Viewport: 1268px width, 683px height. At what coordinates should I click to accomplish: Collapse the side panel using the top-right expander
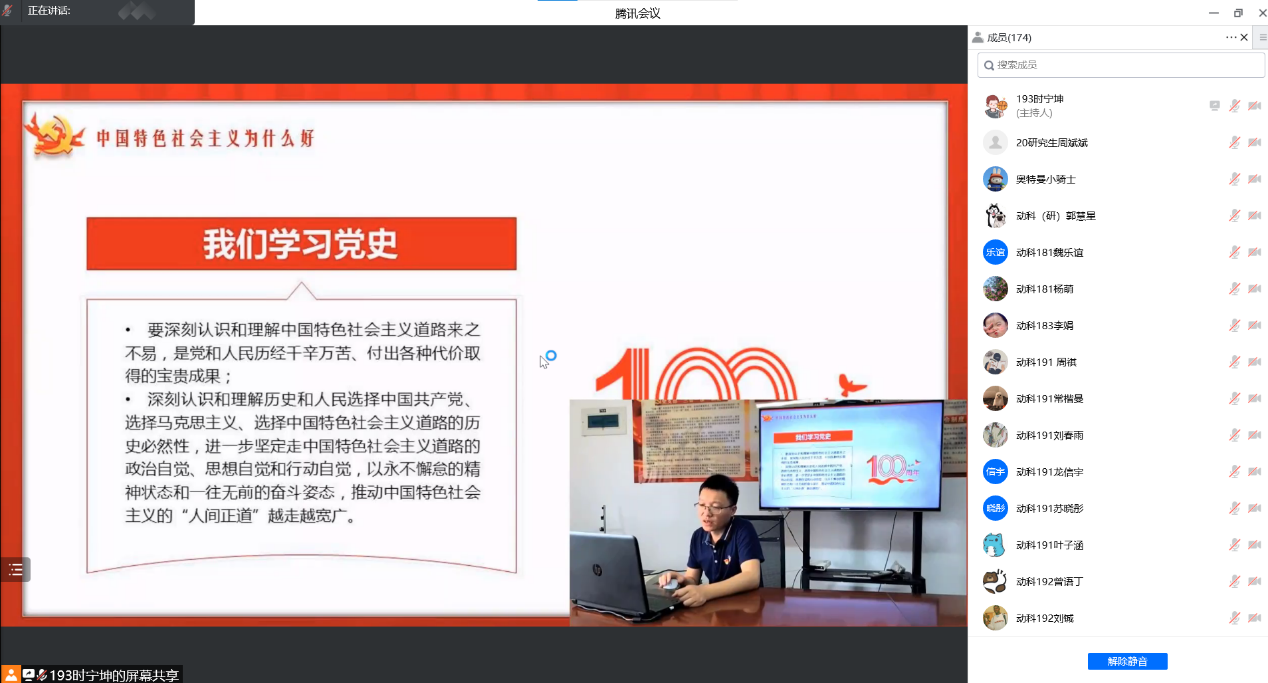[x=1262, y=37]
